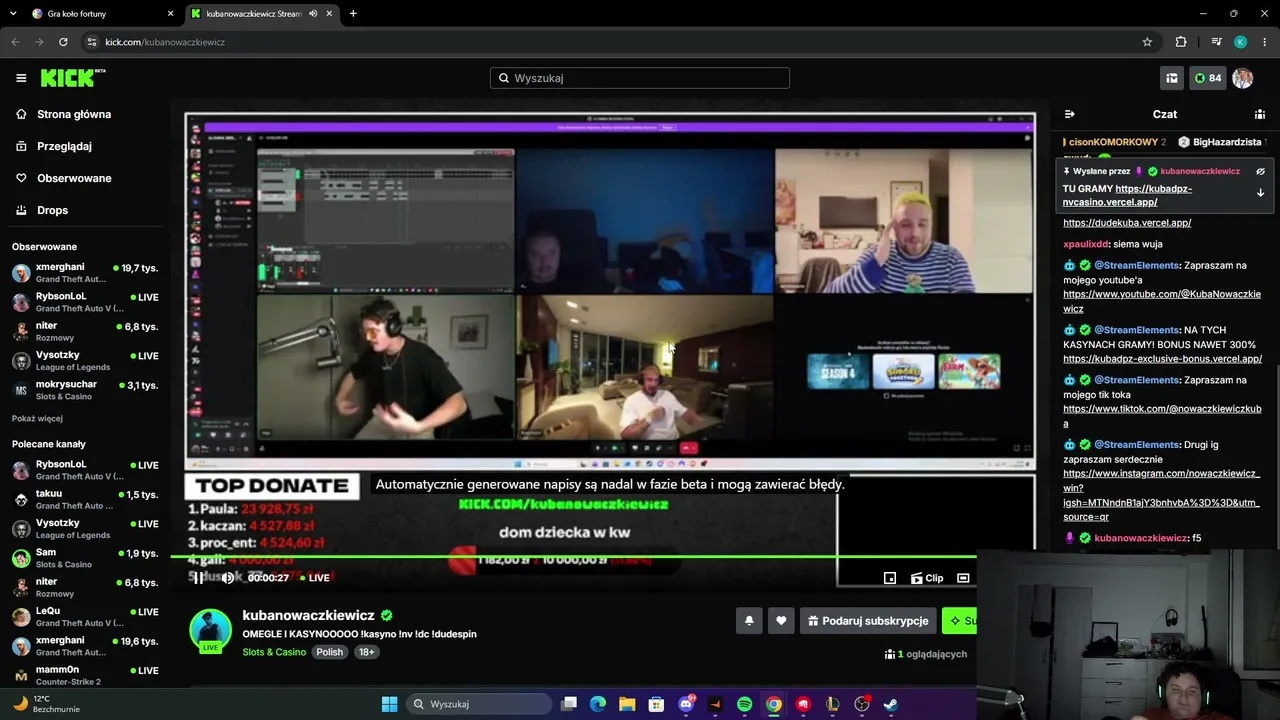This screenshot has width=1280, height=720.
Task: Close the Gra koło fortuny tab
Action: point(170,14)
